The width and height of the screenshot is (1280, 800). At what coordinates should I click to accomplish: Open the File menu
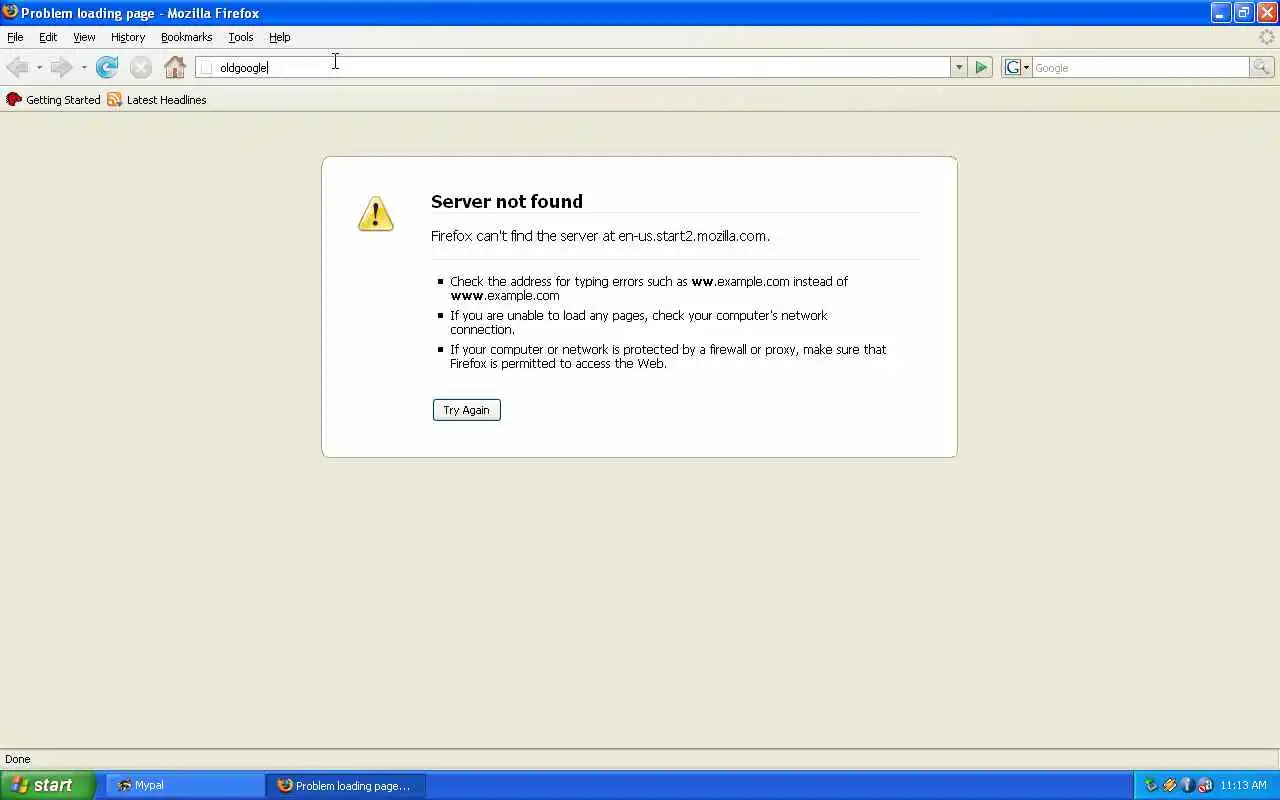[x=15, y=37]
